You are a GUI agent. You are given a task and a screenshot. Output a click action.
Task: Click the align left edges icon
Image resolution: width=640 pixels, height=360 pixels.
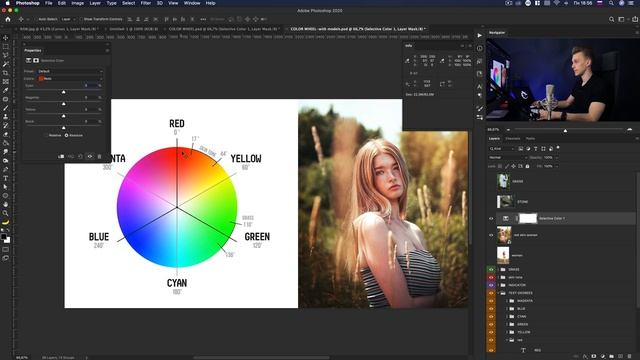pos(129,19)
